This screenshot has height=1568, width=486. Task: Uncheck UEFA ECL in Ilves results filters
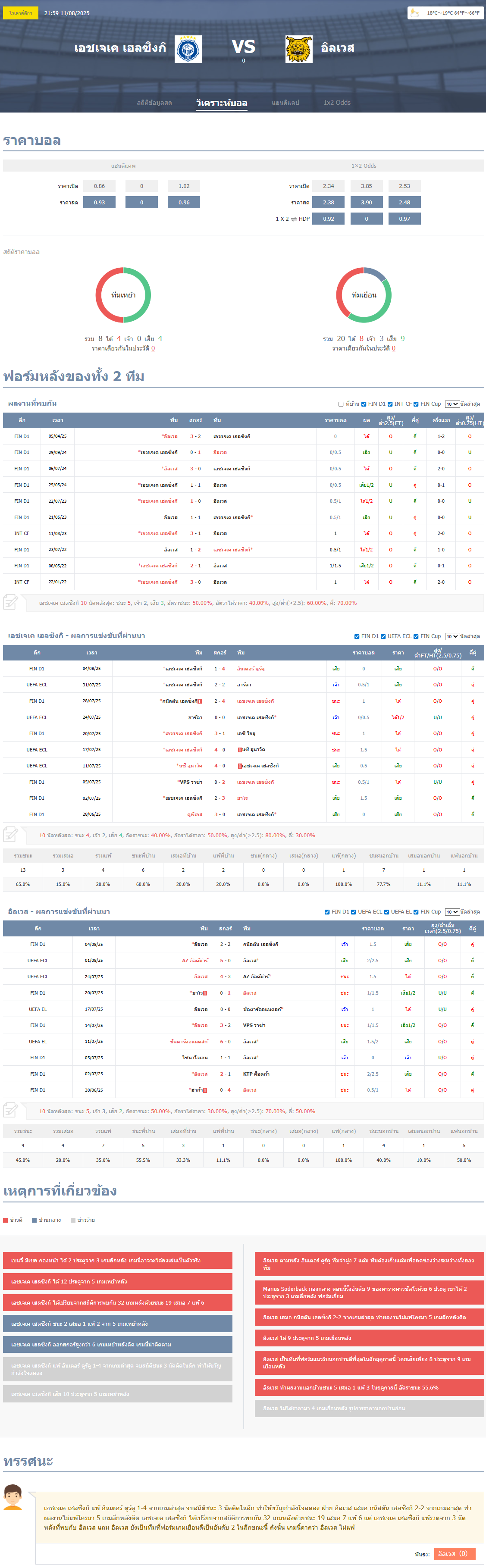click(x=353, y=912)
